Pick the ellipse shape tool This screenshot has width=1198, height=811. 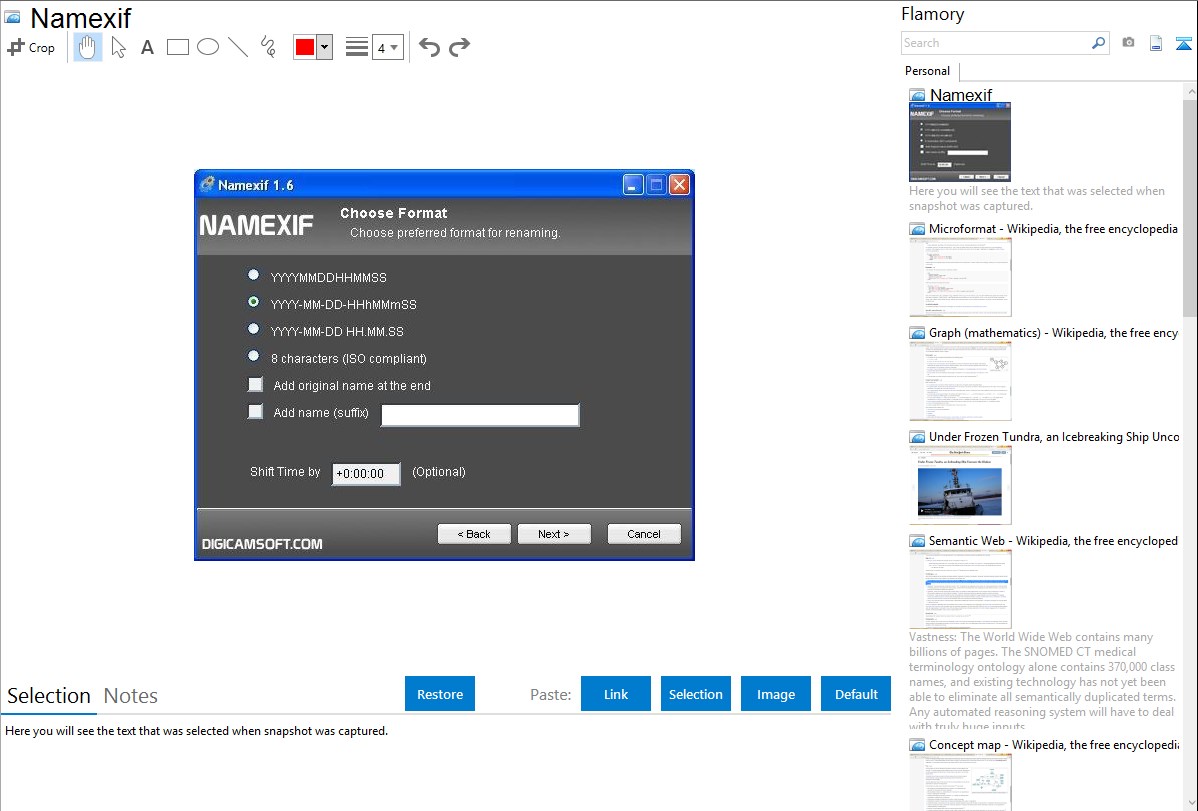(x=208, y=47)
